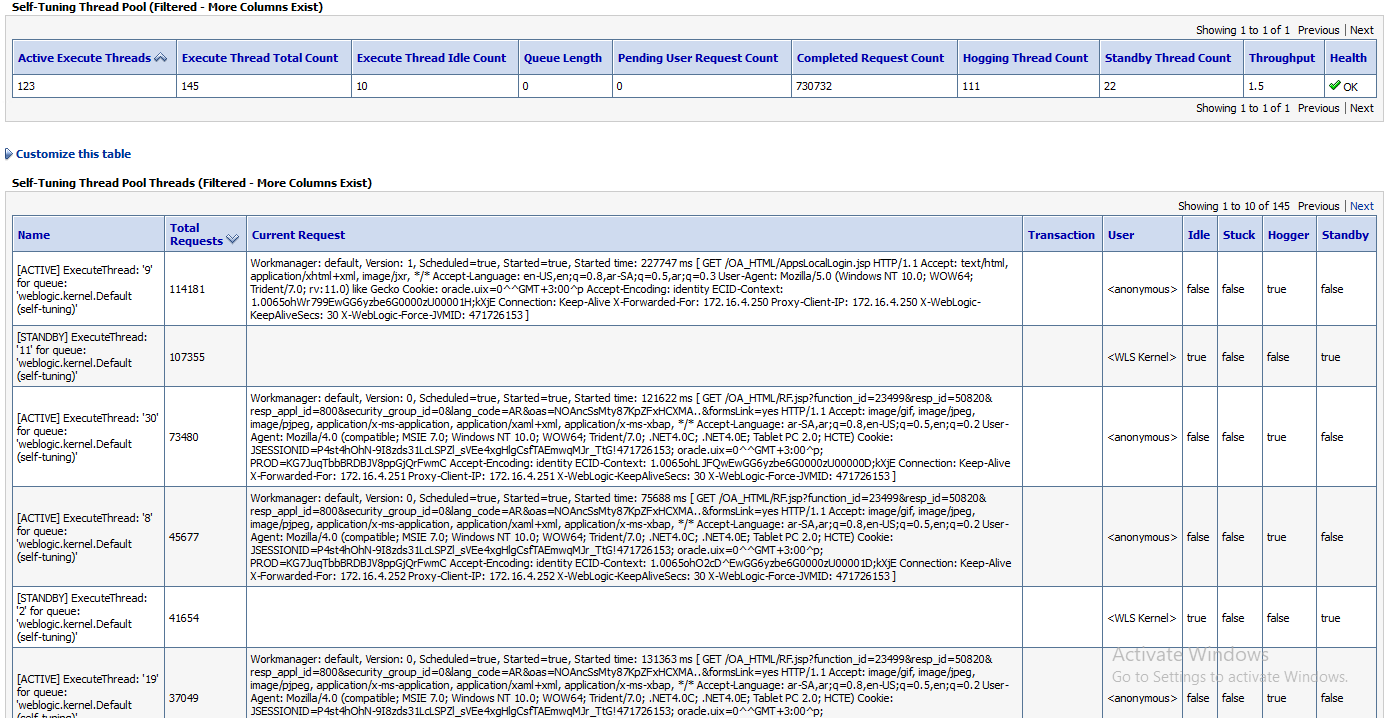Image resolution: width=1391 pixels, height=718 pixels.
Task: Click the green Health OK checkmark
Action: [x=1334, y=86]
